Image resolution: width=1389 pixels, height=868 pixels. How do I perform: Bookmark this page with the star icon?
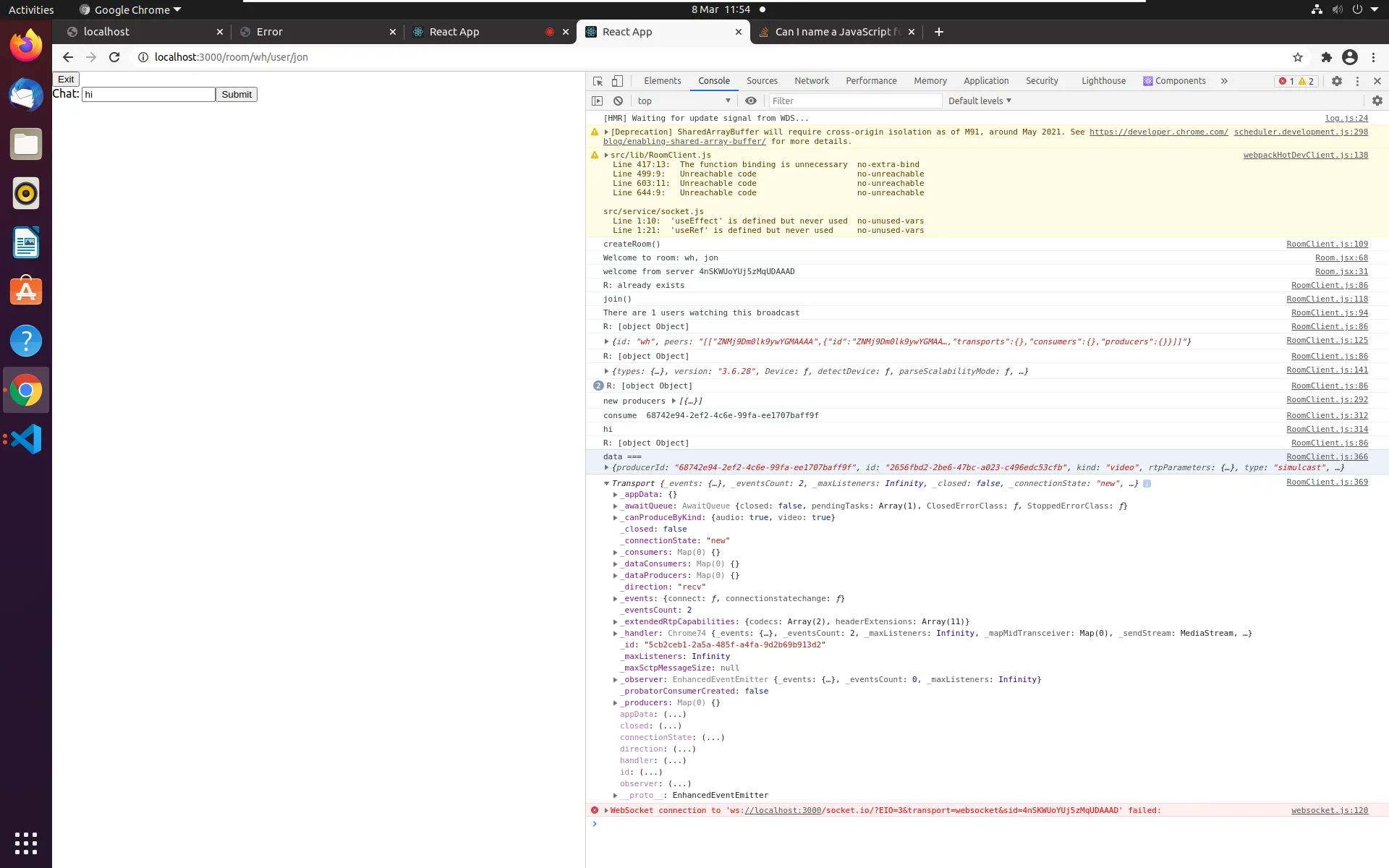click(x=1297, y=57)
